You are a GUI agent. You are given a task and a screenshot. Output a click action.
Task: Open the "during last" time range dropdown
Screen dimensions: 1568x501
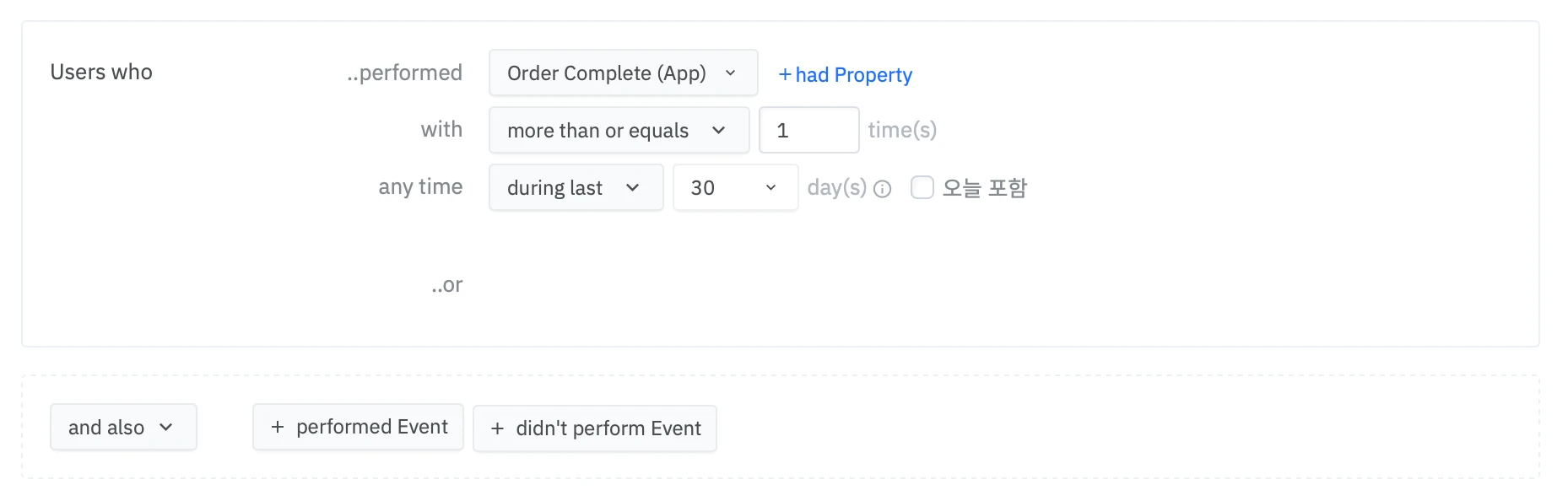(x=575, y=188)
